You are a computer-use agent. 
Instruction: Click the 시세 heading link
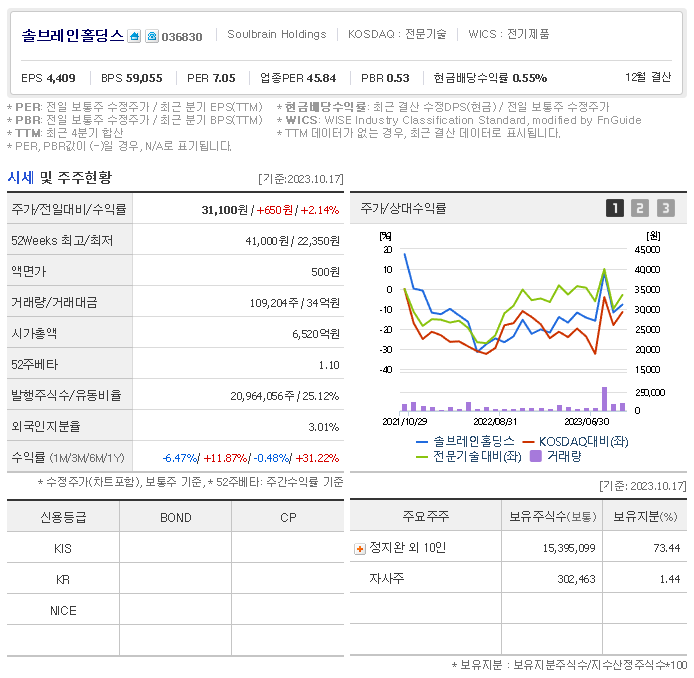20,177
